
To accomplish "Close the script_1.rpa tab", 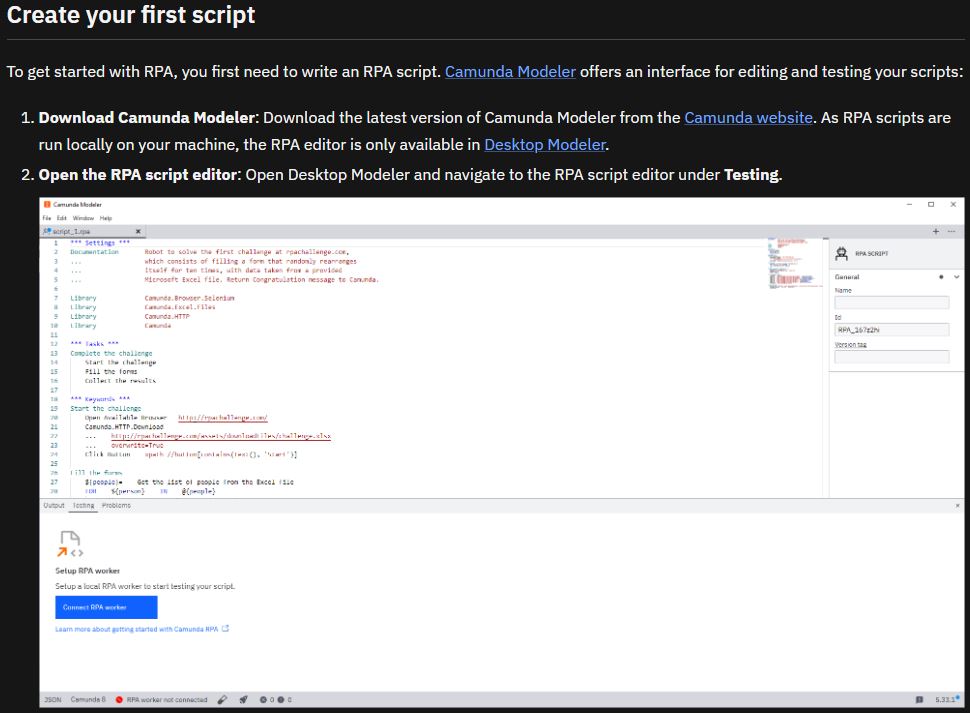I will pos(138,231).
